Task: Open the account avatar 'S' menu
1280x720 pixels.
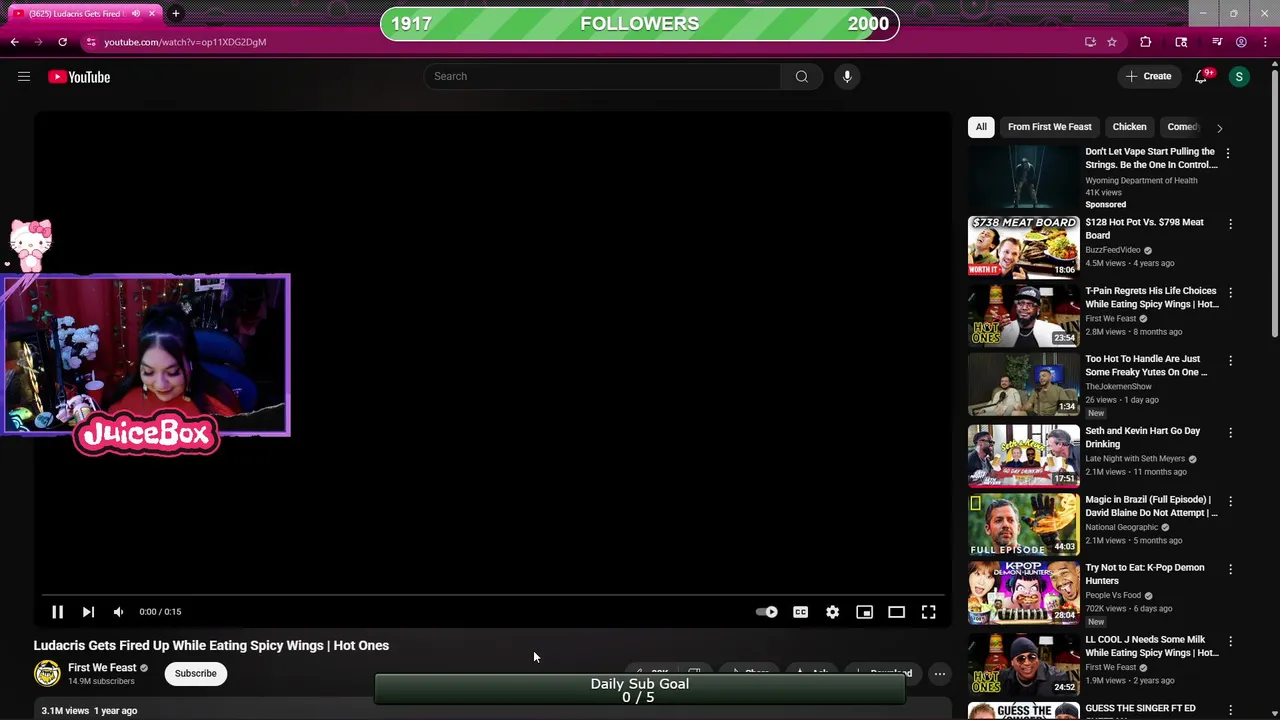Action: pyautogui.click(x=1239, y=77)
